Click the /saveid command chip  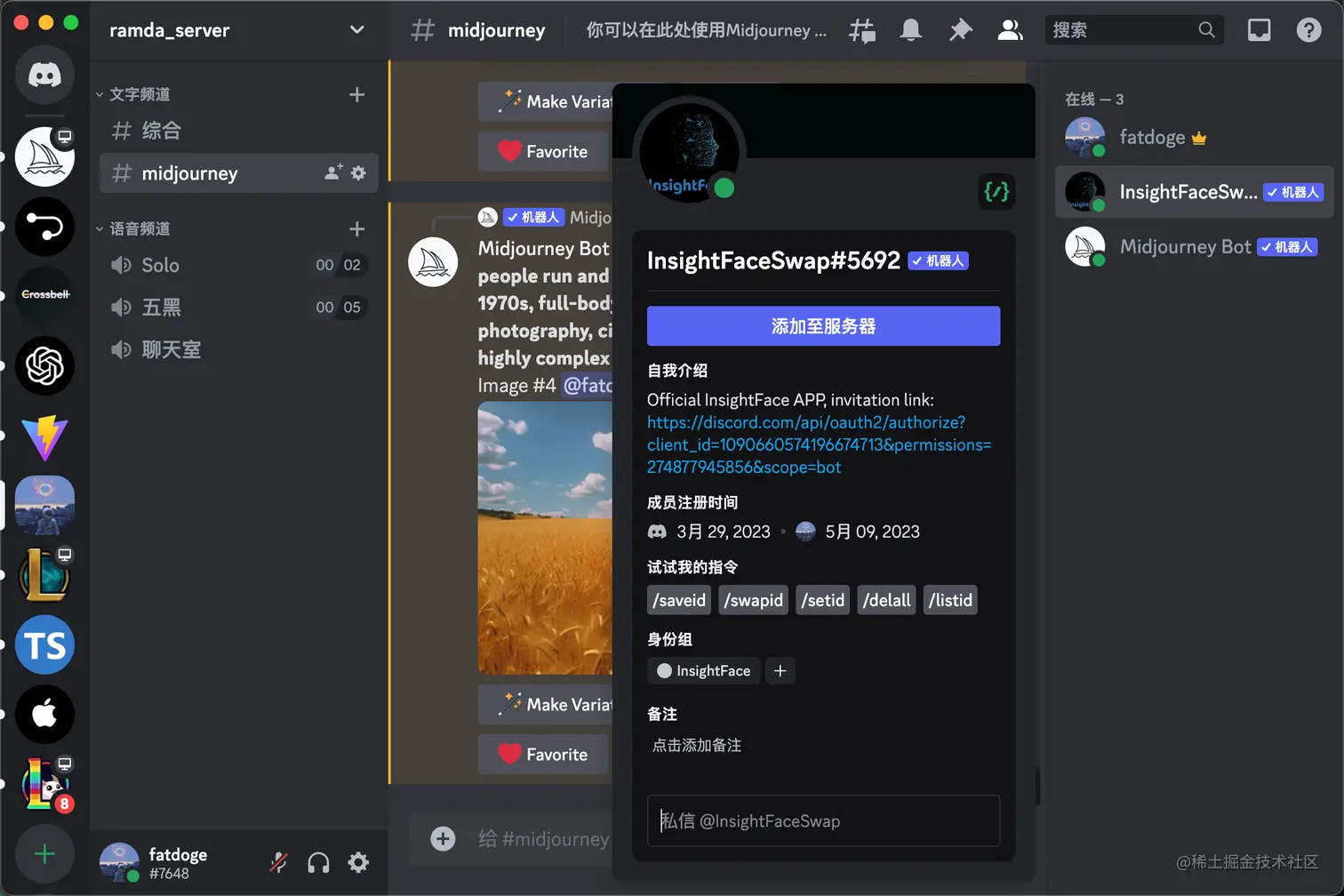click(x=679, y=600)
